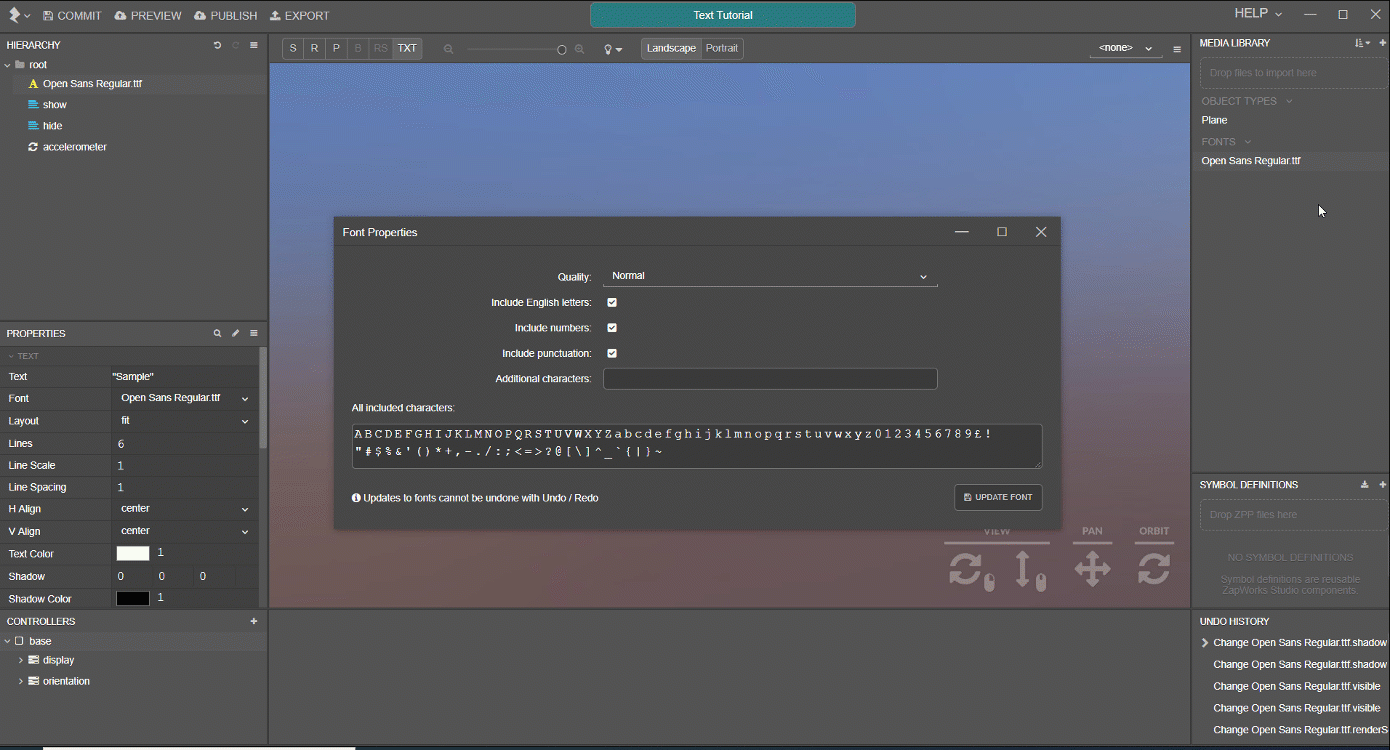This screenshot has width=1390, height=750.
Task: Click the search icon in Properties panel
Action: click(217, 333)
